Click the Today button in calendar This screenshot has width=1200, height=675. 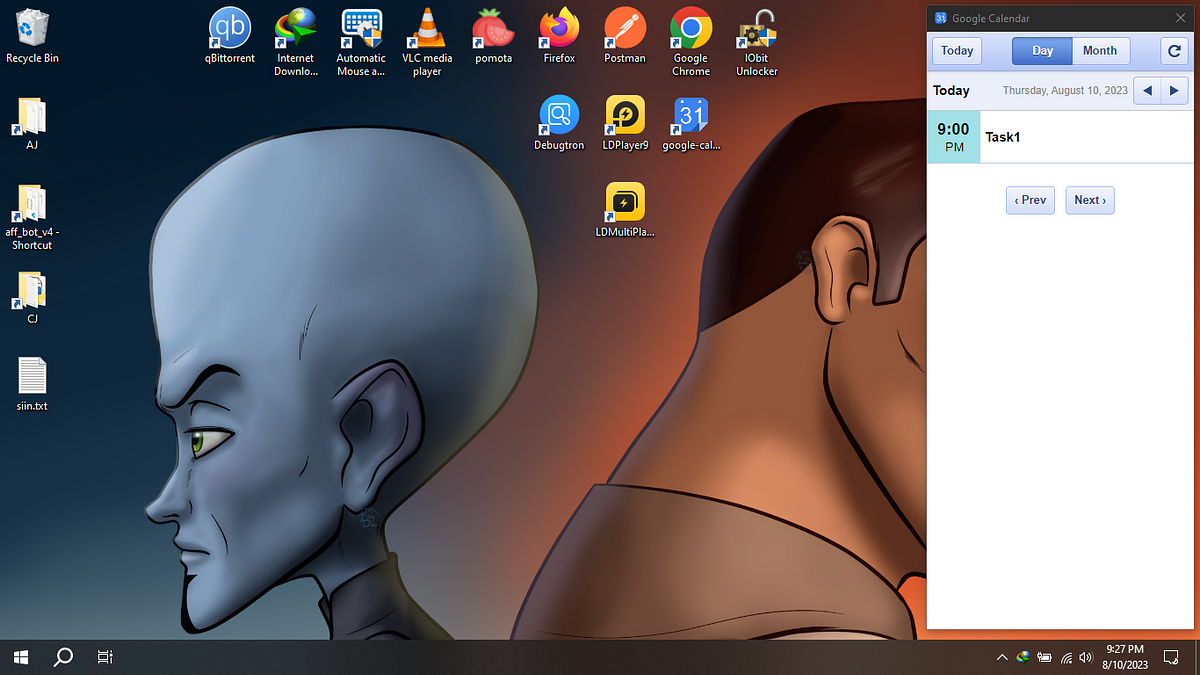point(957,51)
